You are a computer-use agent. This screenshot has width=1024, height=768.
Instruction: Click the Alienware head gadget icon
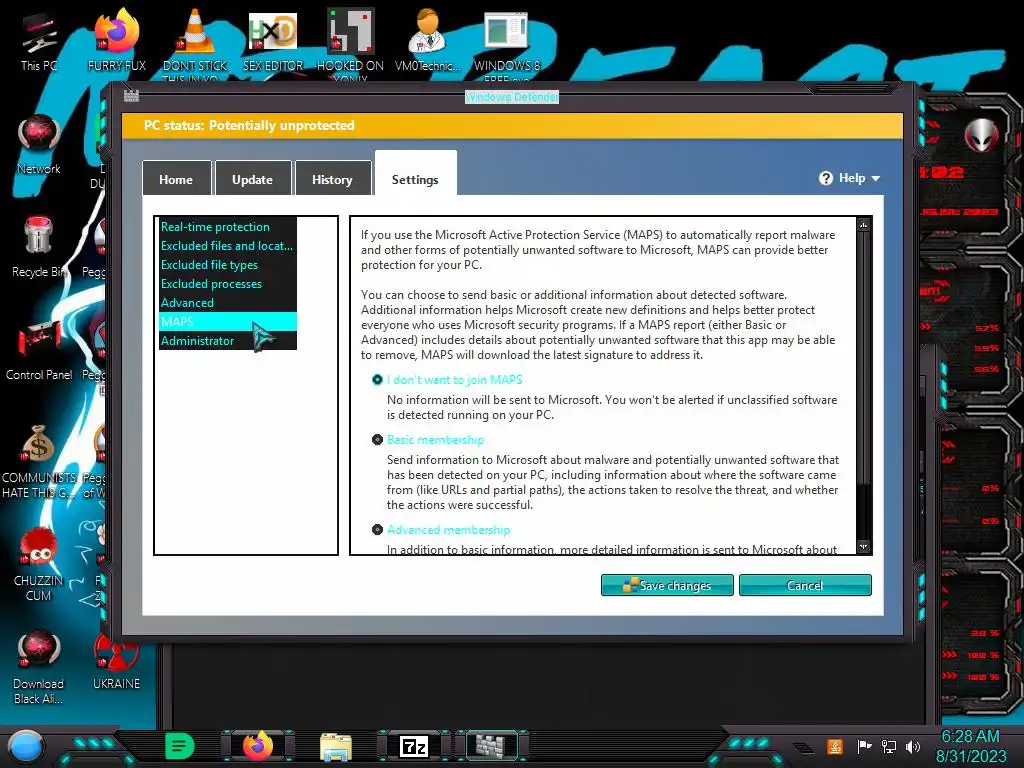(x=982, y=135)
